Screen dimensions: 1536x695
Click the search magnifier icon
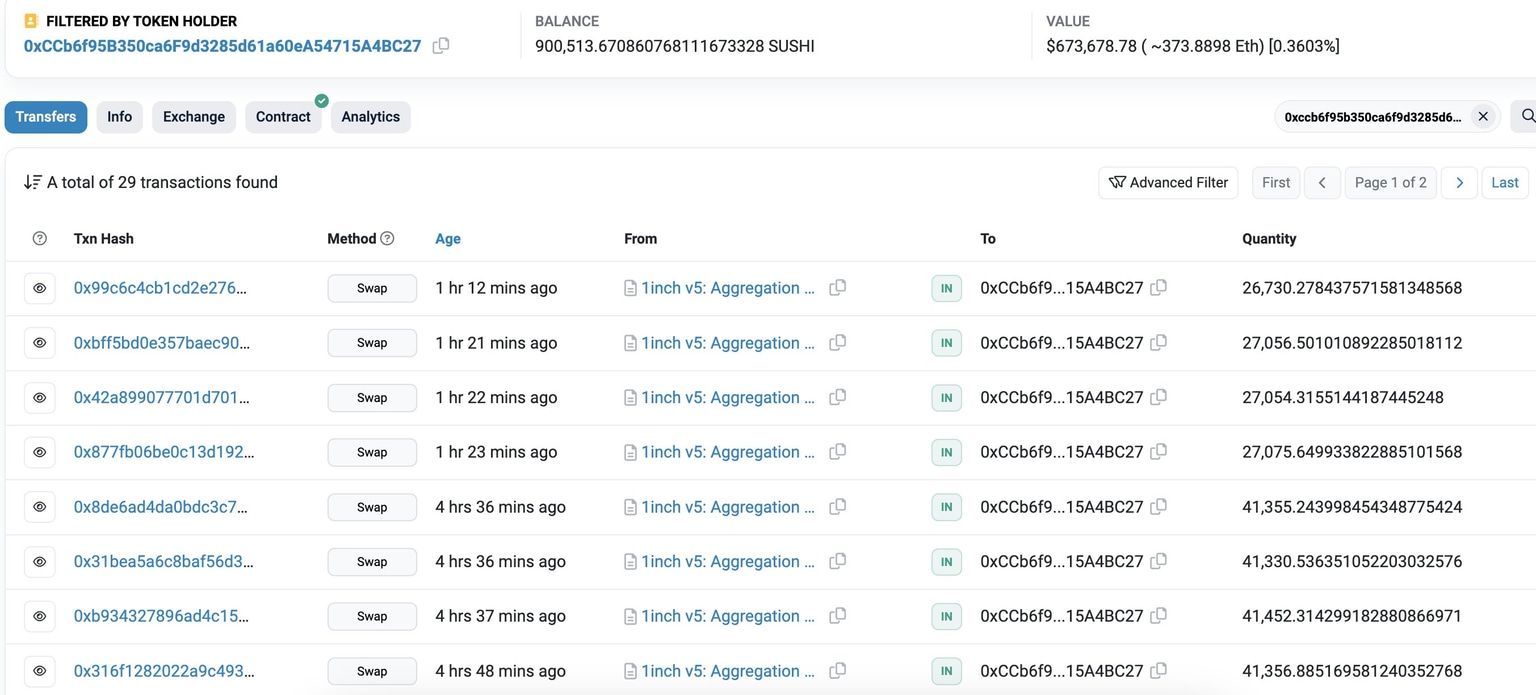pyautogui.click(x=1527, y=116)
